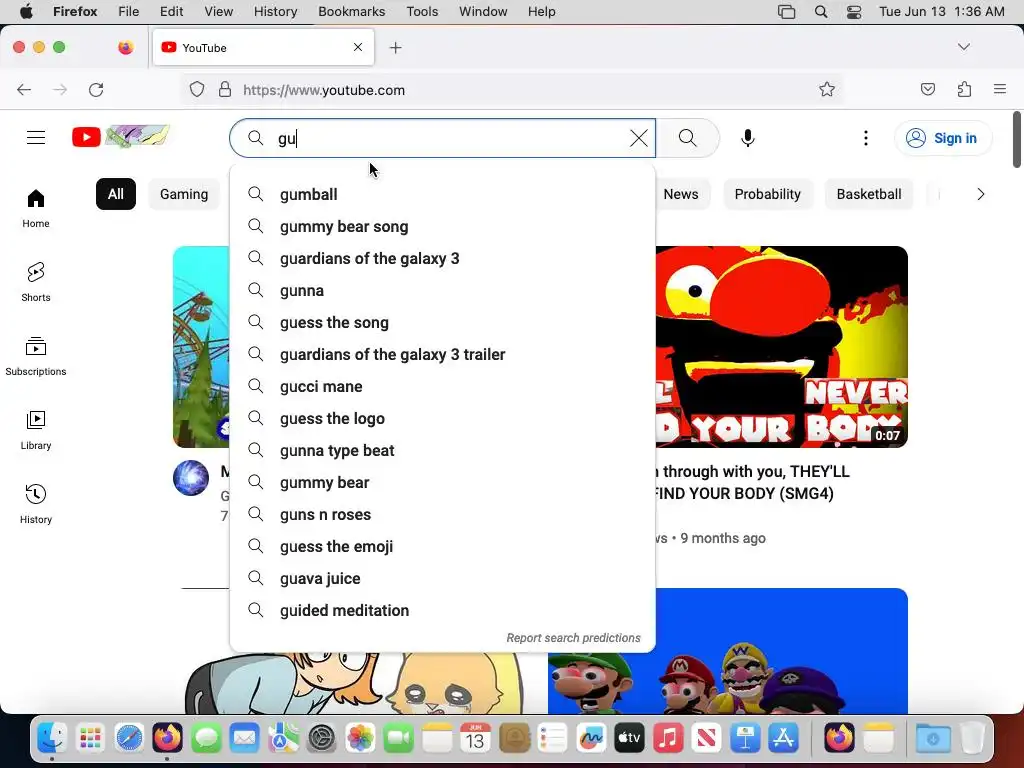Expand the list all tabs chevron
1024x768 pixels.
963,47
